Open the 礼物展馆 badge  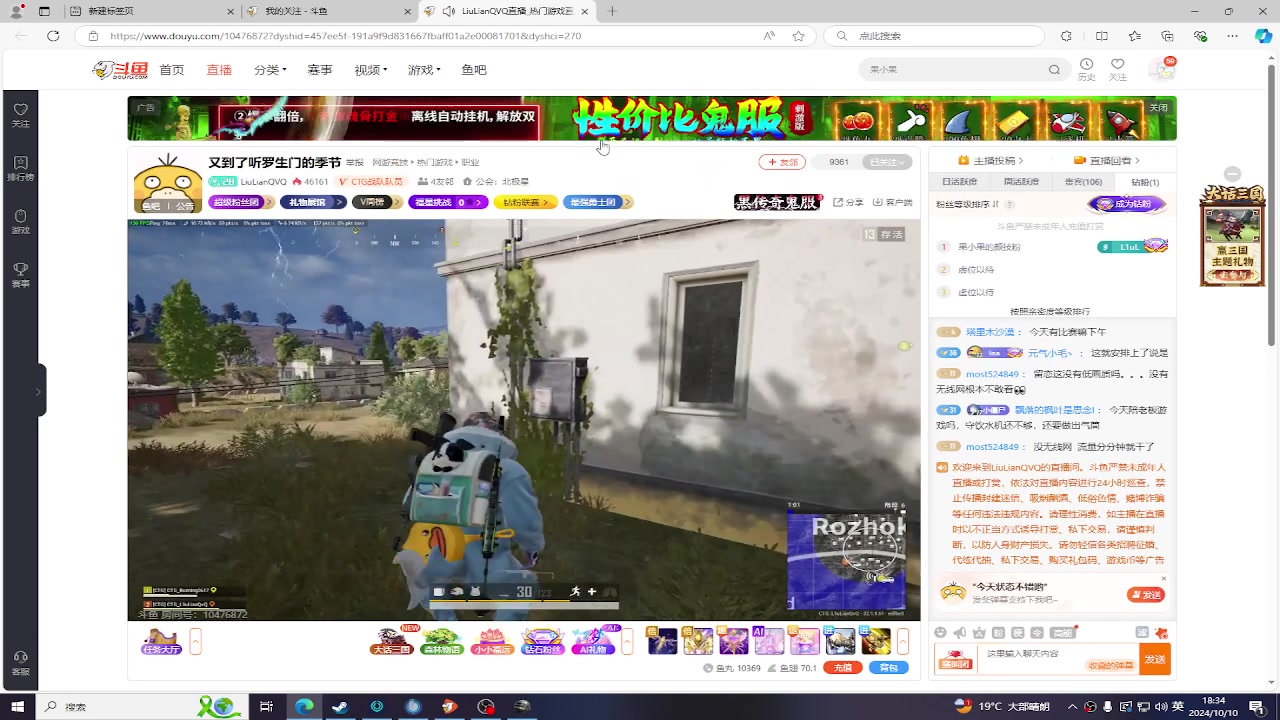pos(312,202)
